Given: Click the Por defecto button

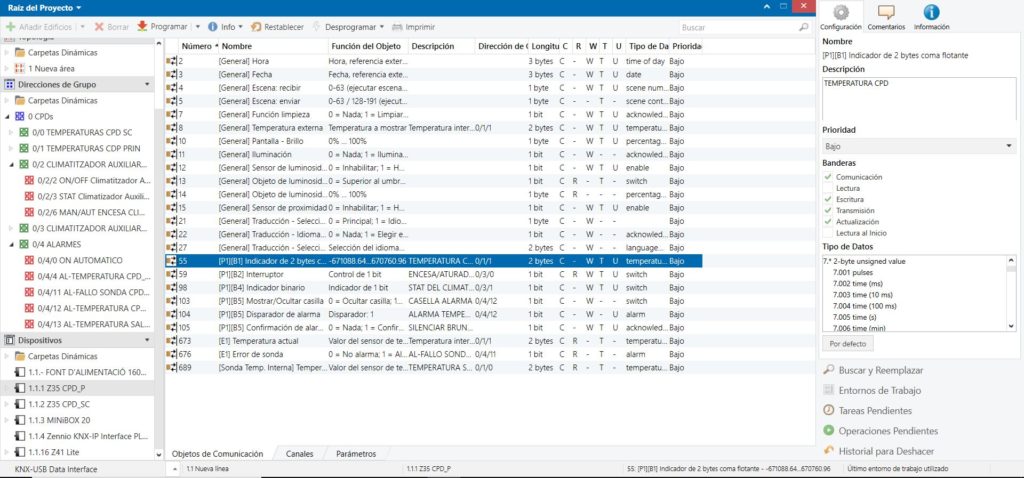Looking at the screenshot, I should 848,343.
